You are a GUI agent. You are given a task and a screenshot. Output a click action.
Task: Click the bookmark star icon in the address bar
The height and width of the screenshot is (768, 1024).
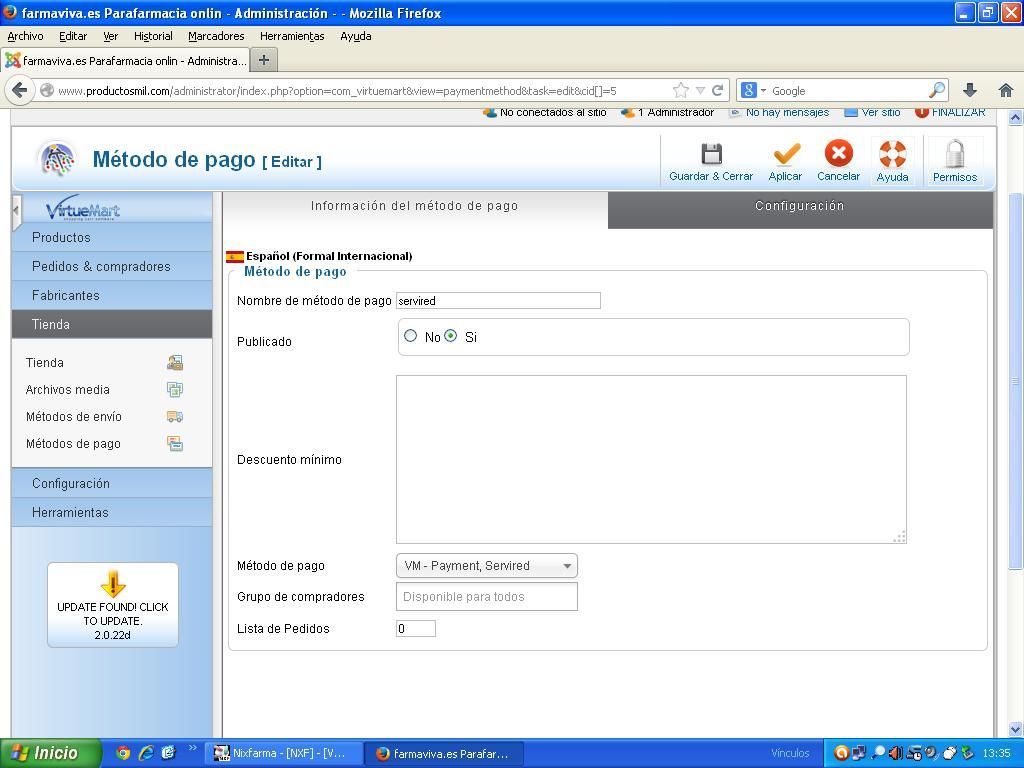(680, 90)
